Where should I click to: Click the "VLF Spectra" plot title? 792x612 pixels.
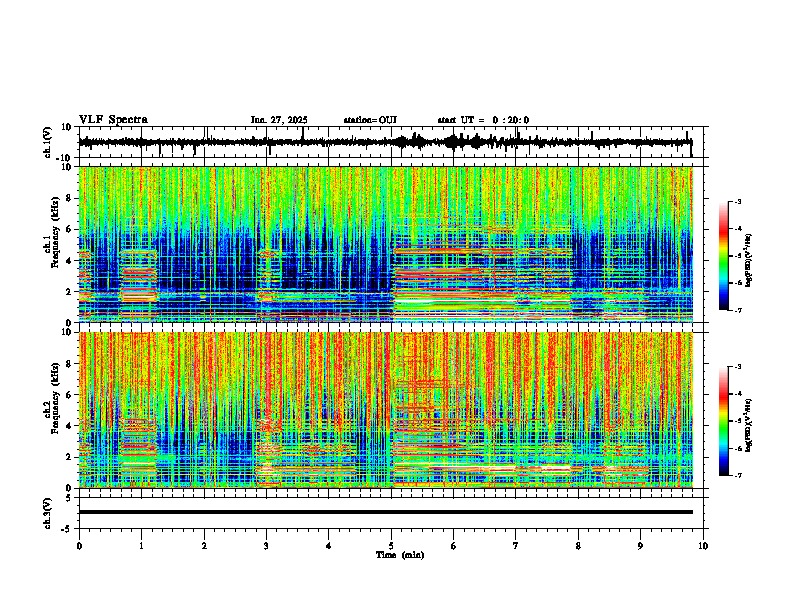(x=113, y=120)
